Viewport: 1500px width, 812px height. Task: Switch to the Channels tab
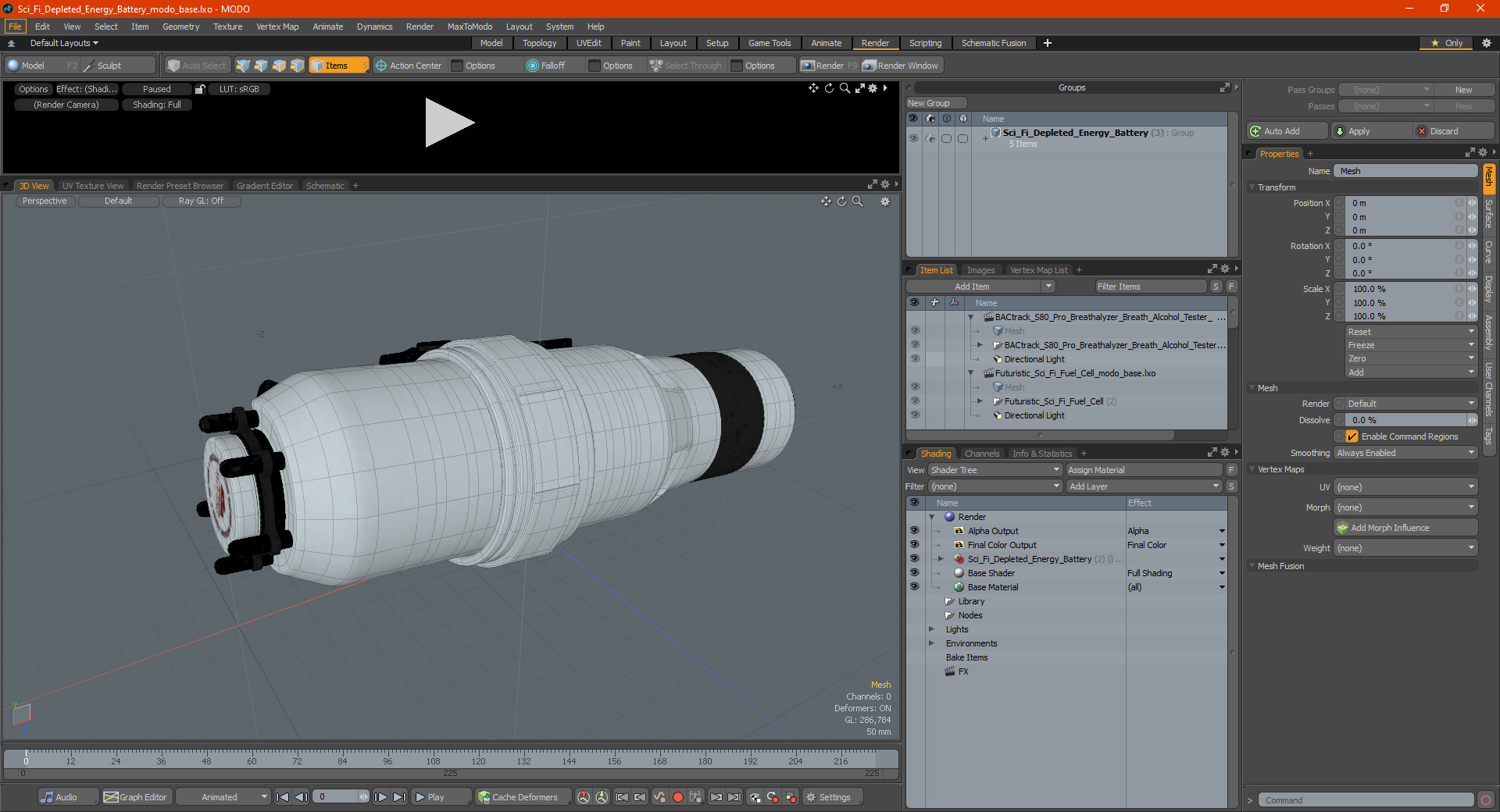click(x=981, y=454)
